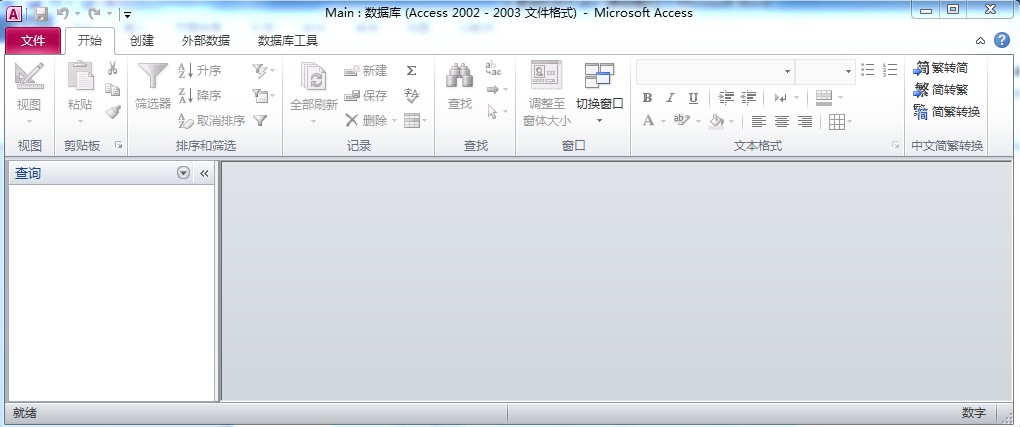1020x427 pixels.
Task: Open the font name combo box
Action: 715,71
